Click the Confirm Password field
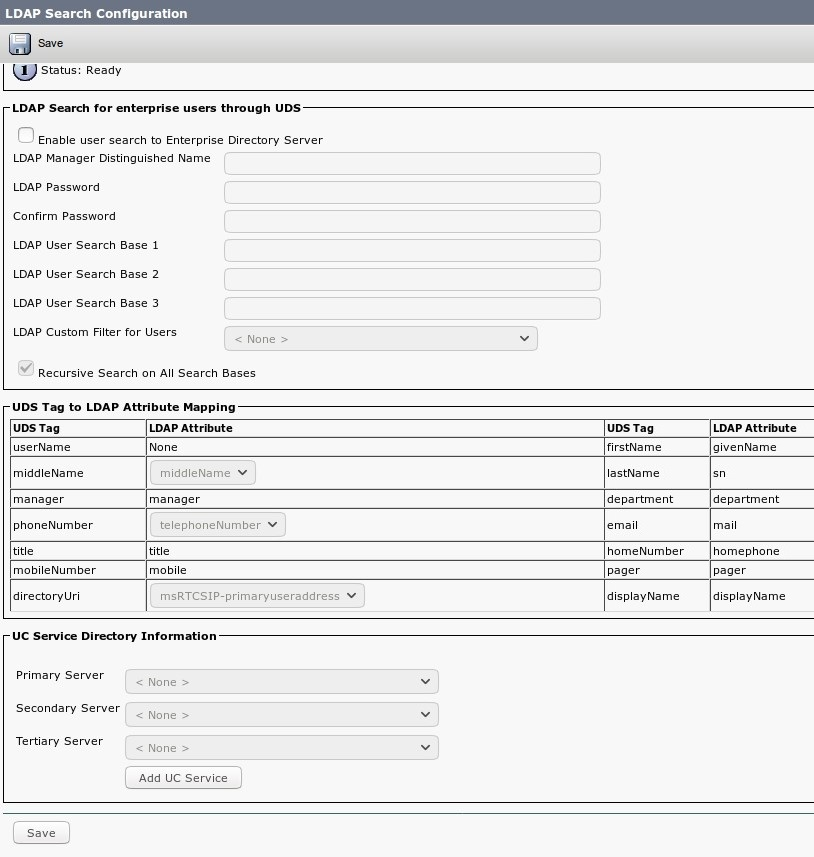 click(412, 221)
